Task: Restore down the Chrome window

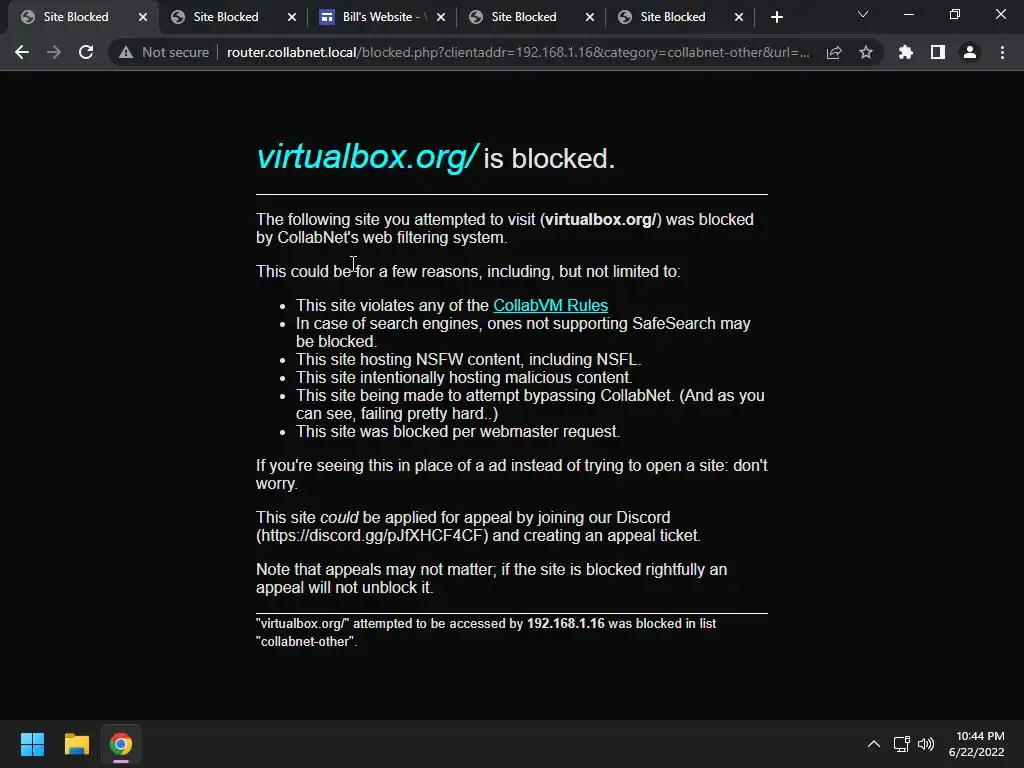Action: click(955, 14)
